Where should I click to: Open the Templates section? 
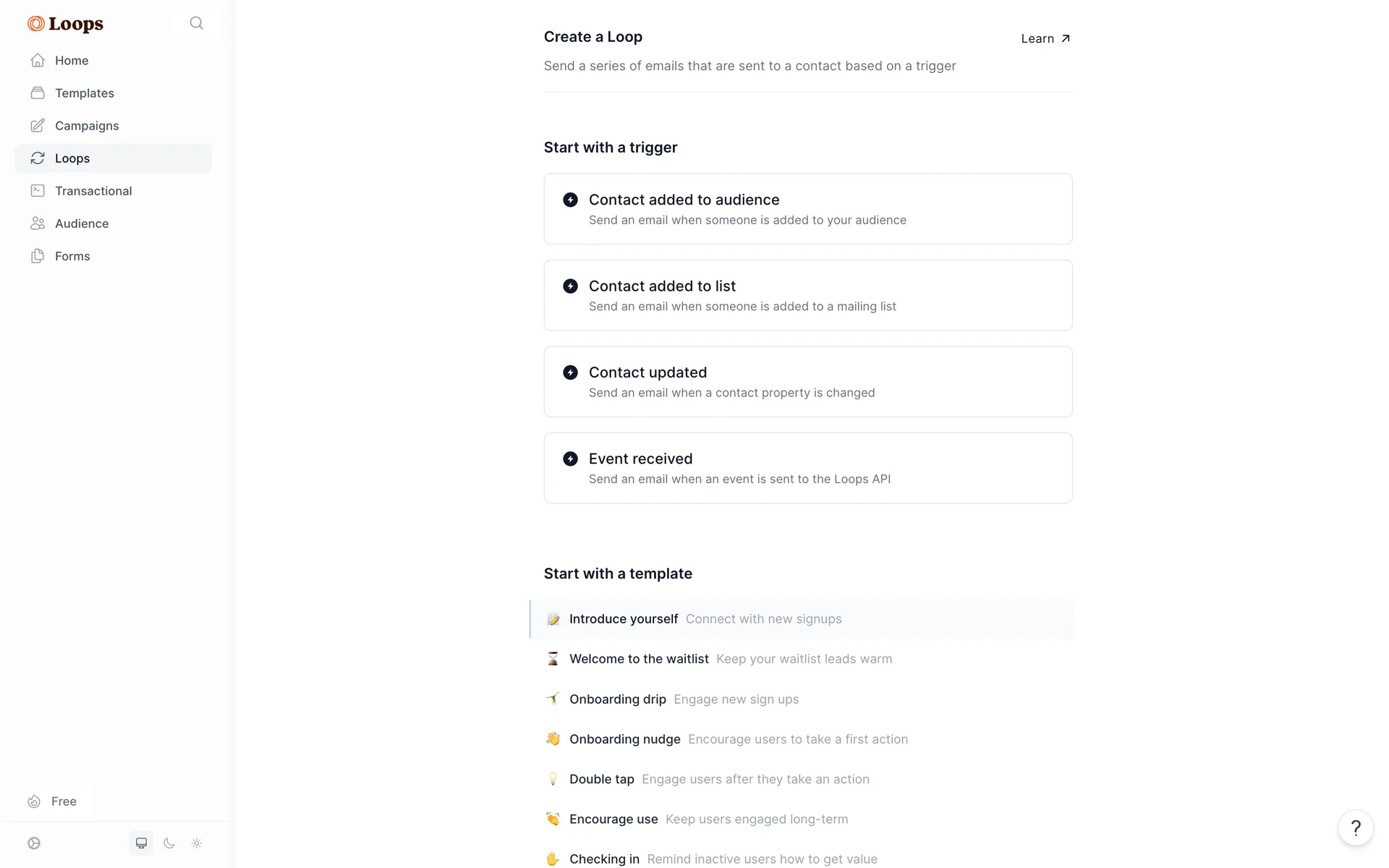click(84, 93)
